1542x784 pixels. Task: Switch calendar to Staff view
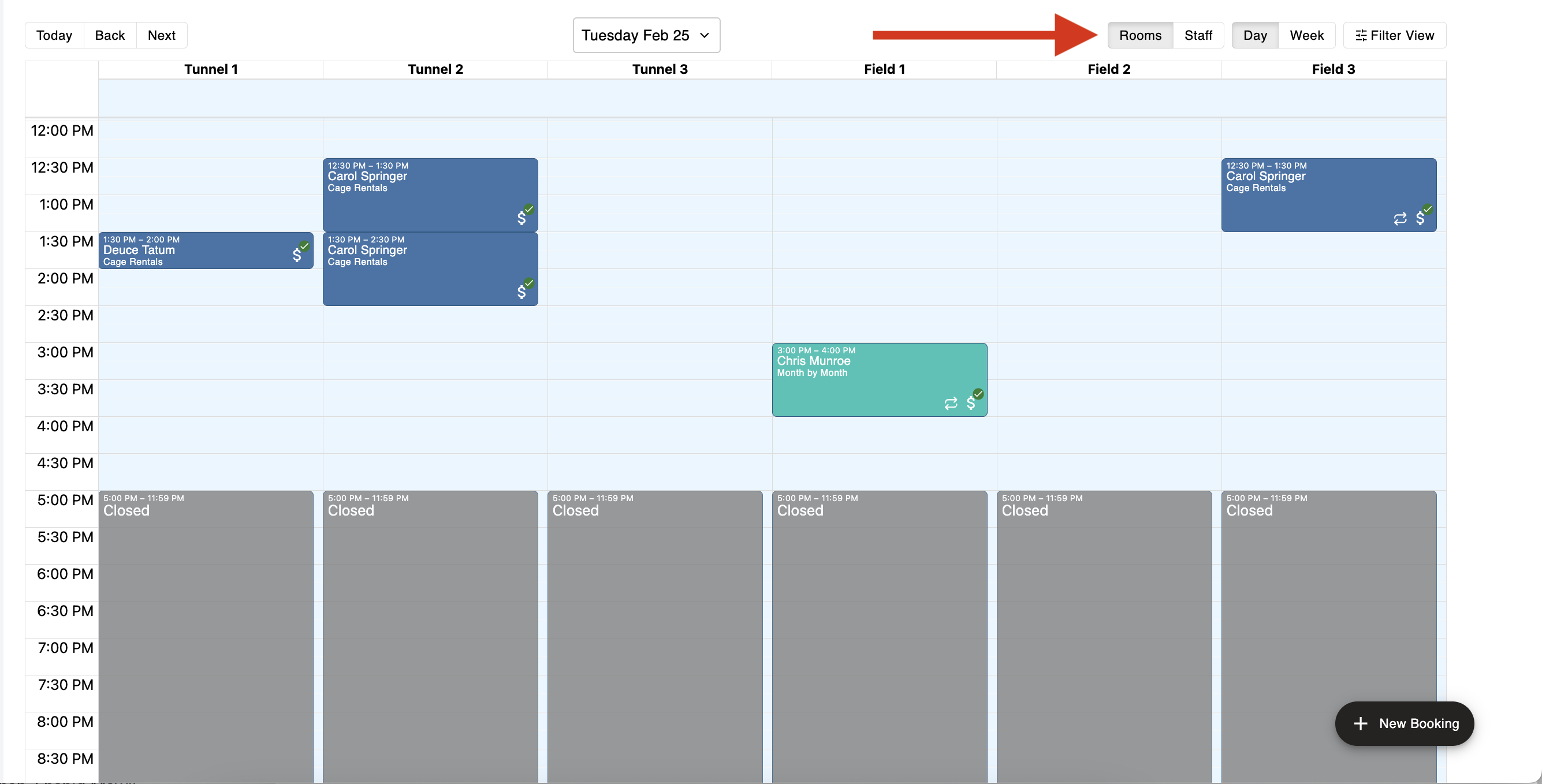coord(1198,35)
